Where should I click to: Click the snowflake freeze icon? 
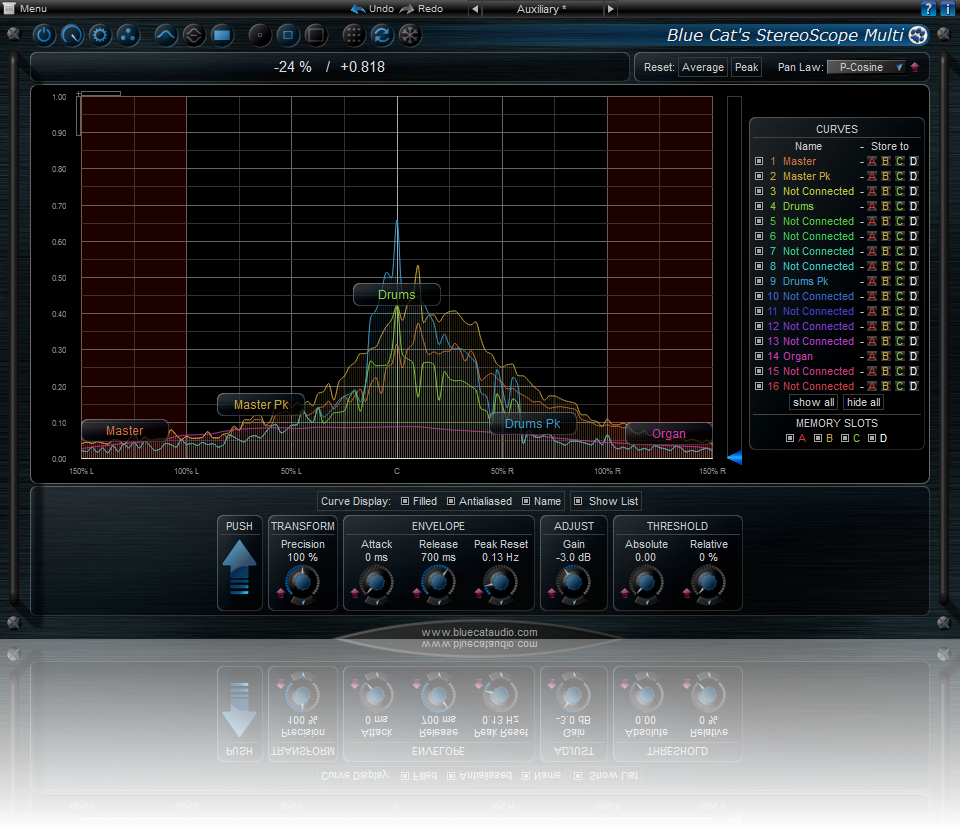(x=409, y=36)
